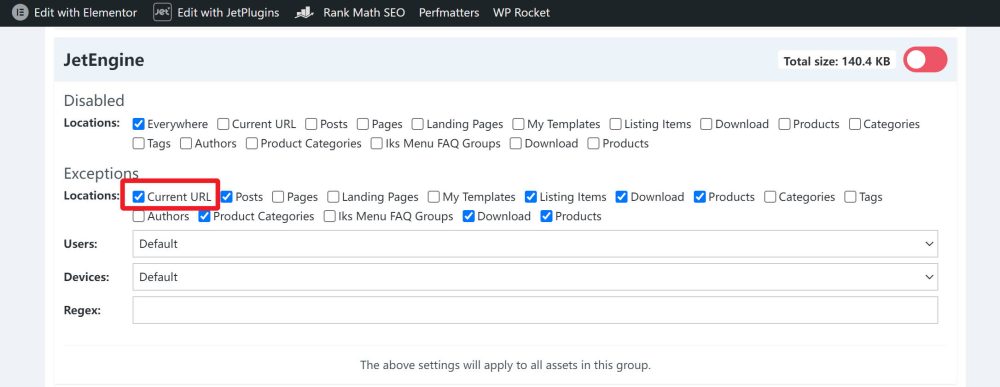The width and height of the screenshot is (1000, 387).
Task: Uncheck Exceptions Download box beside Listing Items
Action: tap(622, 197)
